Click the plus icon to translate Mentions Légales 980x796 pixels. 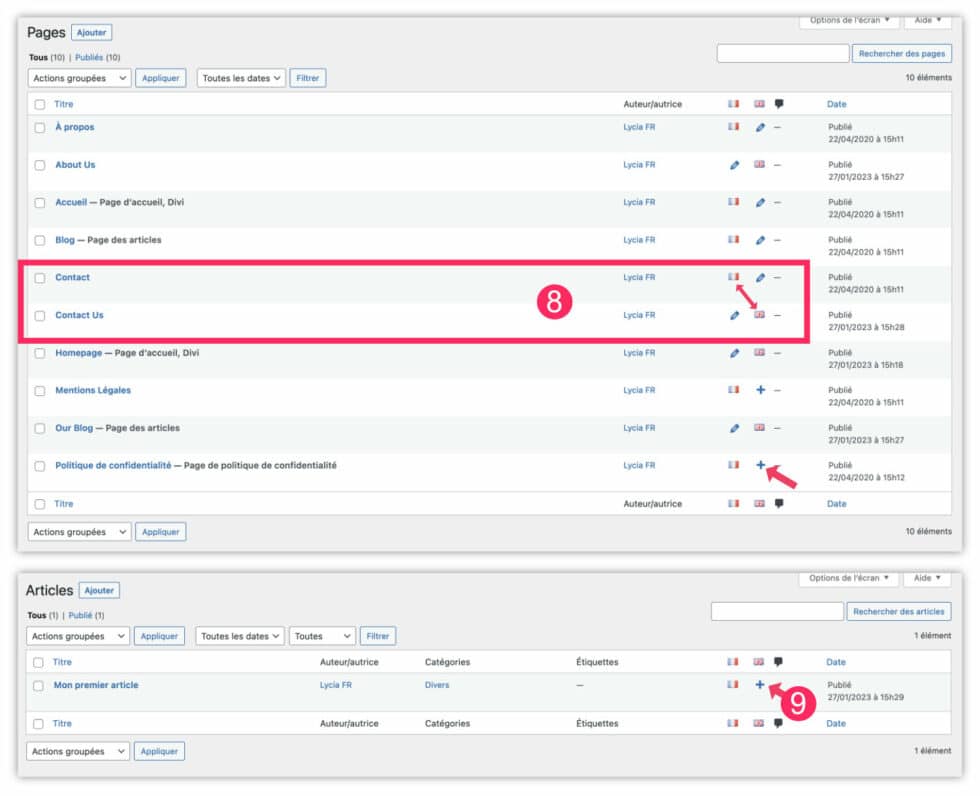(x=760, y=390)
